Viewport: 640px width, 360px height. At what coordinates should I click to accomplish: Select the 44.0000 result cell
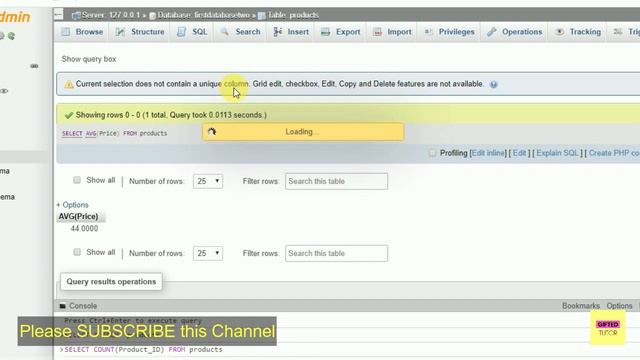pos(84,229)
